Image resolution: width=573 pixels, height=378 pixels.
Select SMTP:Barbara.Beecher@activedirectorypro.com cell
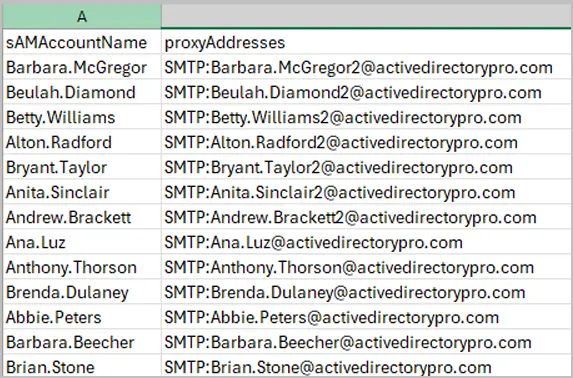[x=367, y=341]
